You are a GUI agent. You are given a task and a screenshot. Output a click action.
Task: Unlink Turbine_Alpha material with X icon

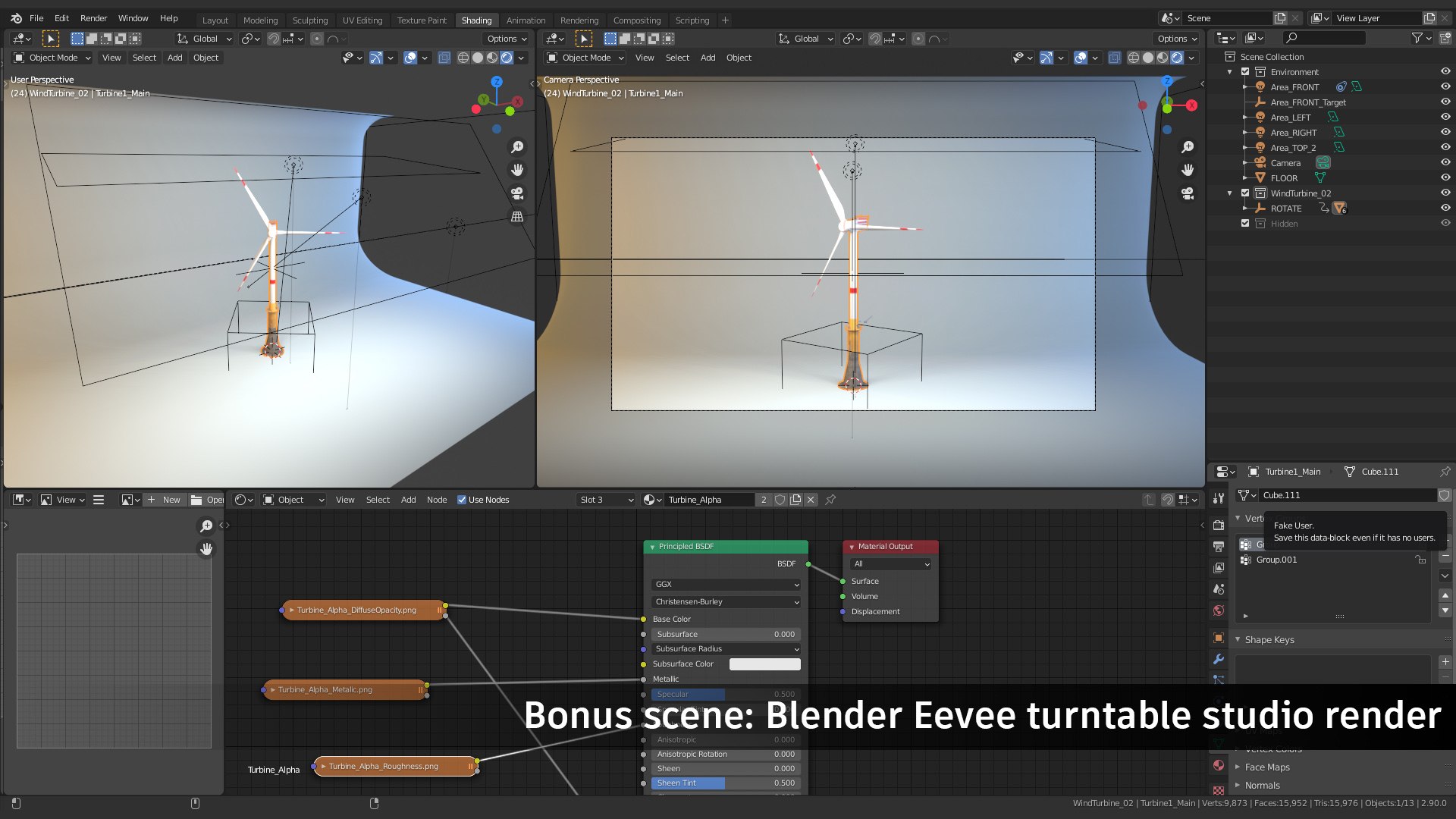[811, 500]
